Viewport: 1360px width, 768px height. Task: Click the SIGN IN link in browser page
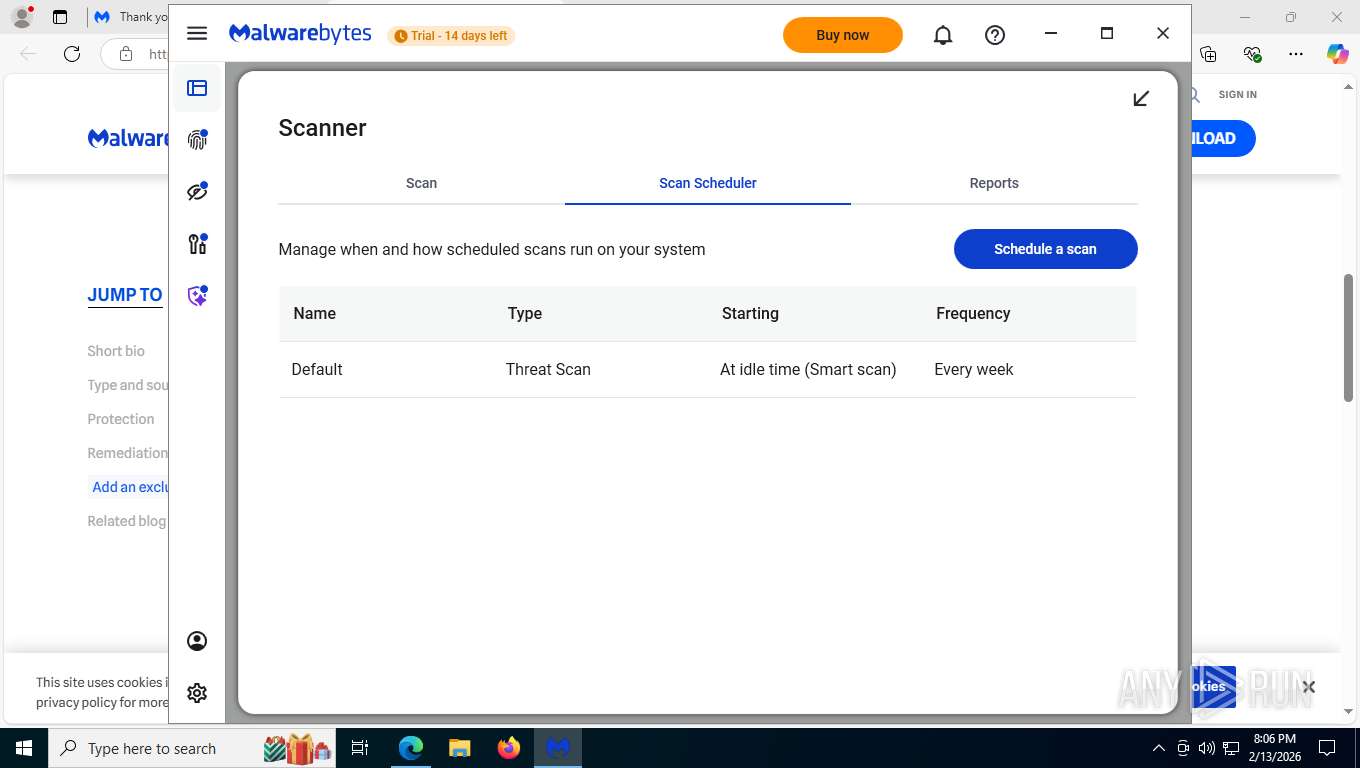pyautogui.click(x=1237, y=94)
